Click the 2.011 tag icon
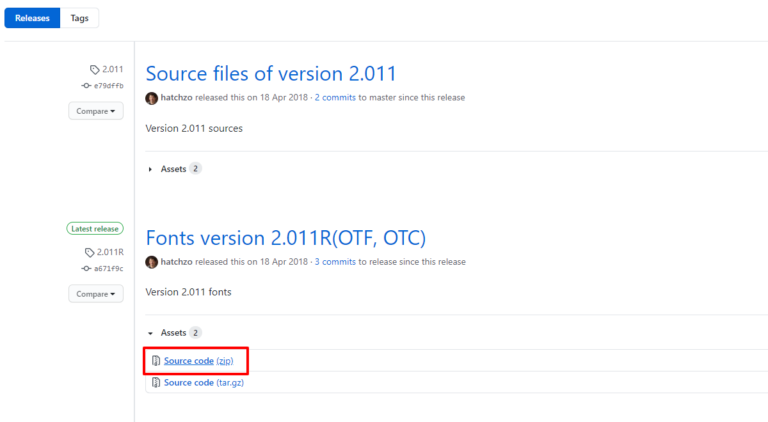The width and height of the screenshot is (768, 422). pos(95,70)
